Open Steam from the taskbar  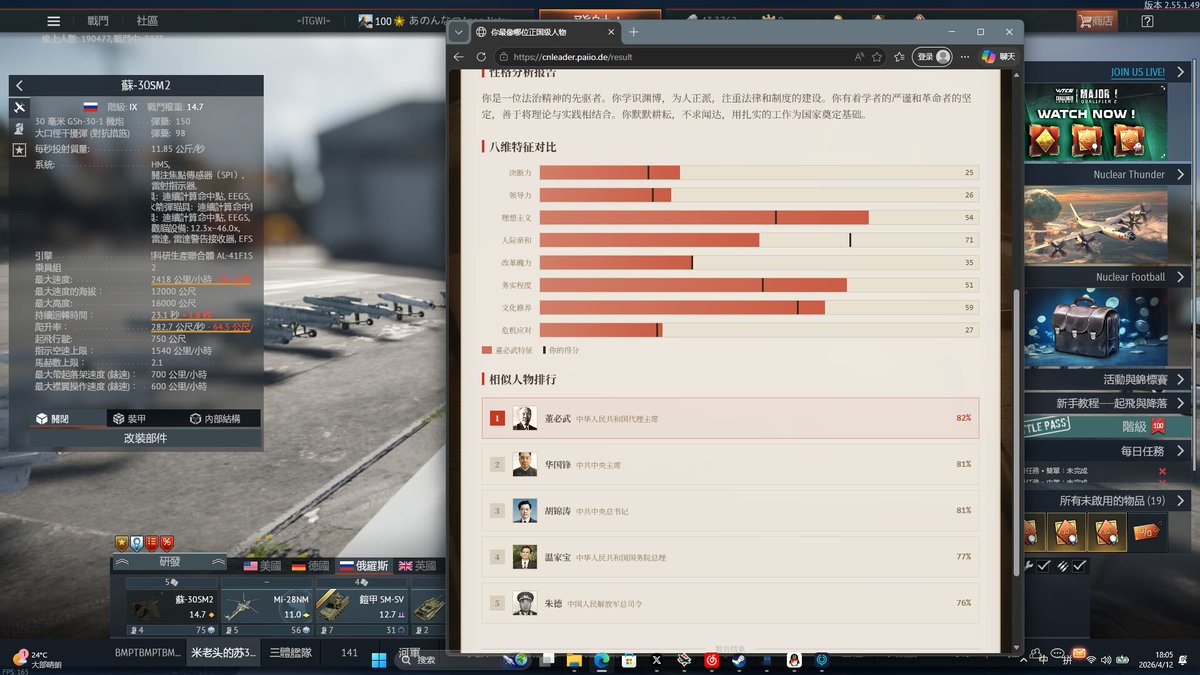(739, 660)
